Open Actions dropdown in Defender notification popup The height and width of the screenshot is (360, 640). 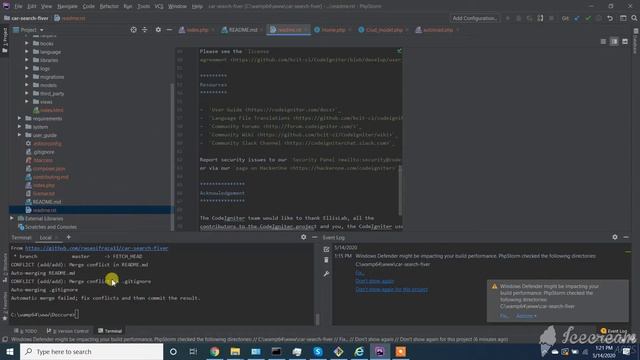(x=526, y=316)
